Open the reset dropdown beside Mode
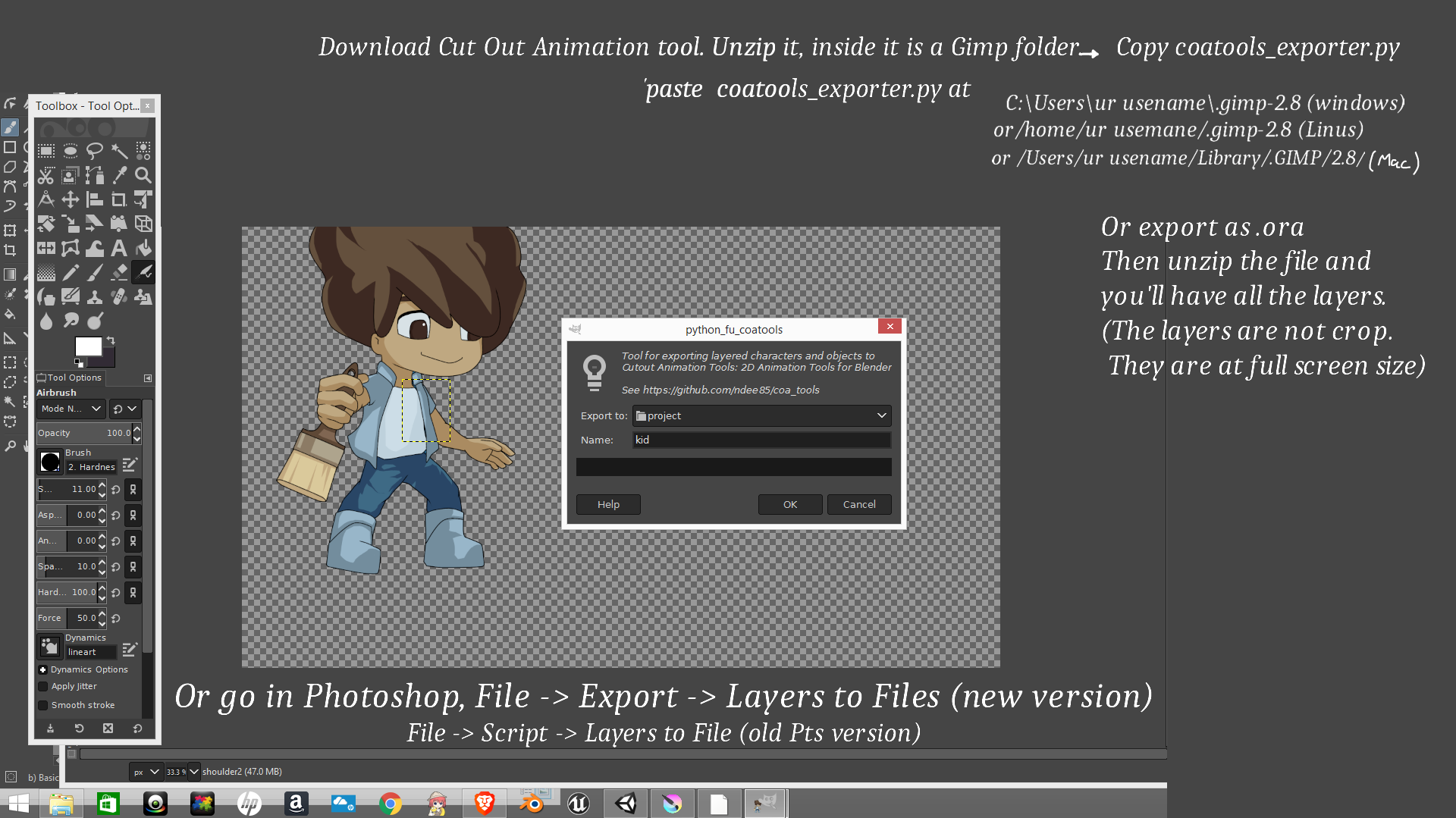 pyautogui.click(x=125, y=409)
